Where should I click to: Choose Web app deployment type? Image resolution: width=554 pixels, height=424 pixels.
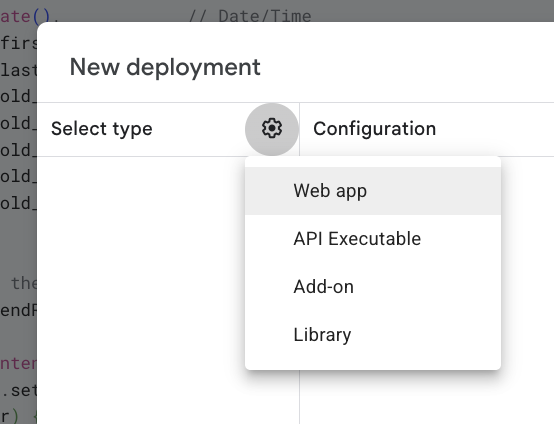(x=373, y=191)
